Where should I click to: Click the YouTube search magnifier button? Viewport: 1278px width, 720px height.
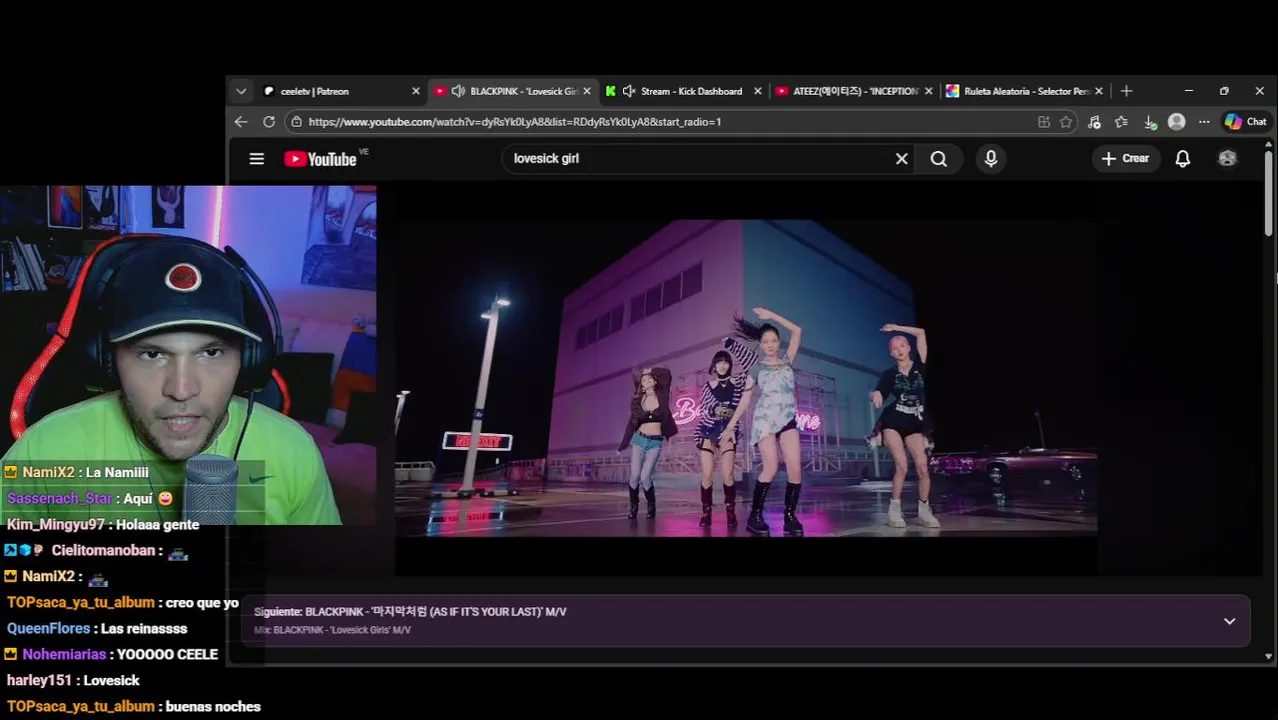pyautogui.click(x=938, y=159)
